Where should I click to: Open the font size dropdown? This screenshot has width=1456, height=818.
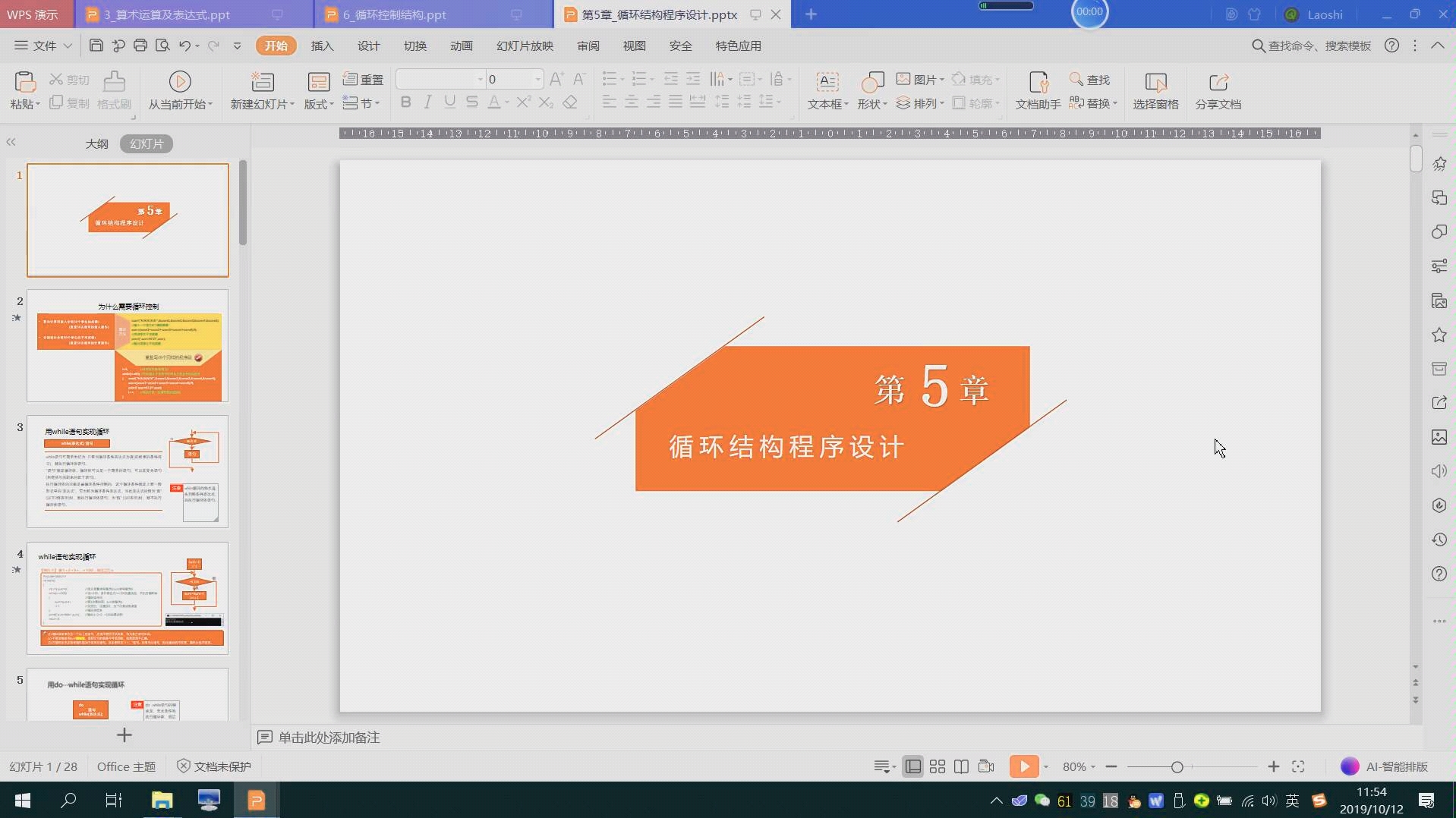pyautogui.click(x=538, y=79)
